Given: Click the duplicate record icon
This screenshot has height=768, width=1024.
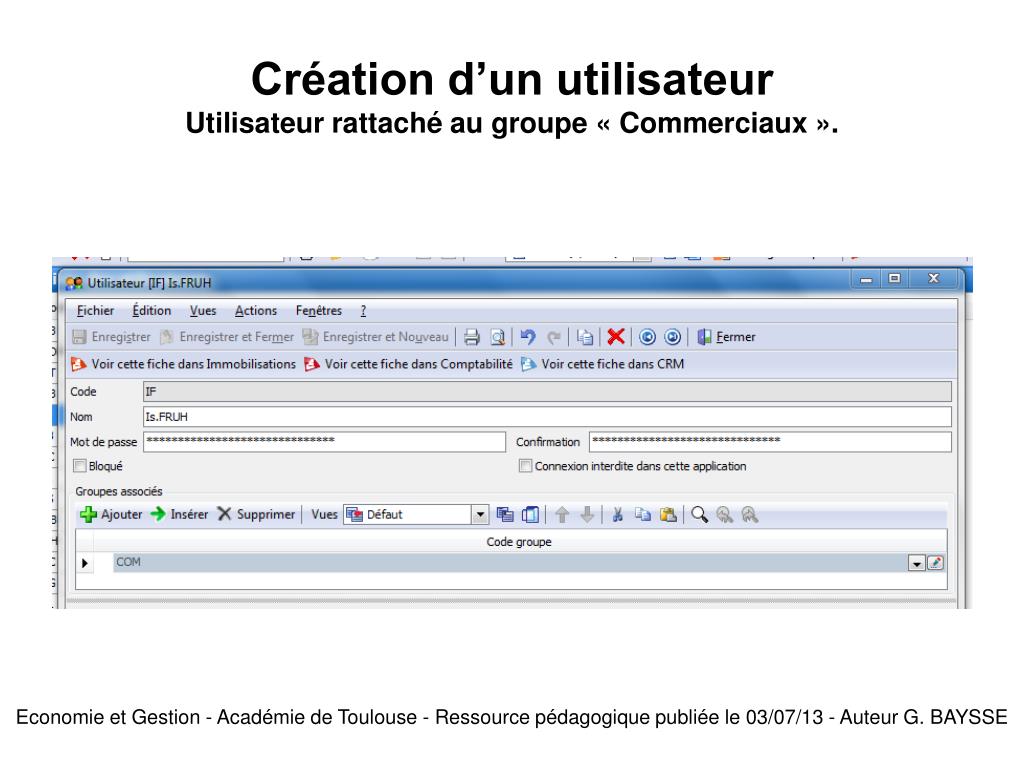Looking at the screenshot, I should click(x=584, y=337).
